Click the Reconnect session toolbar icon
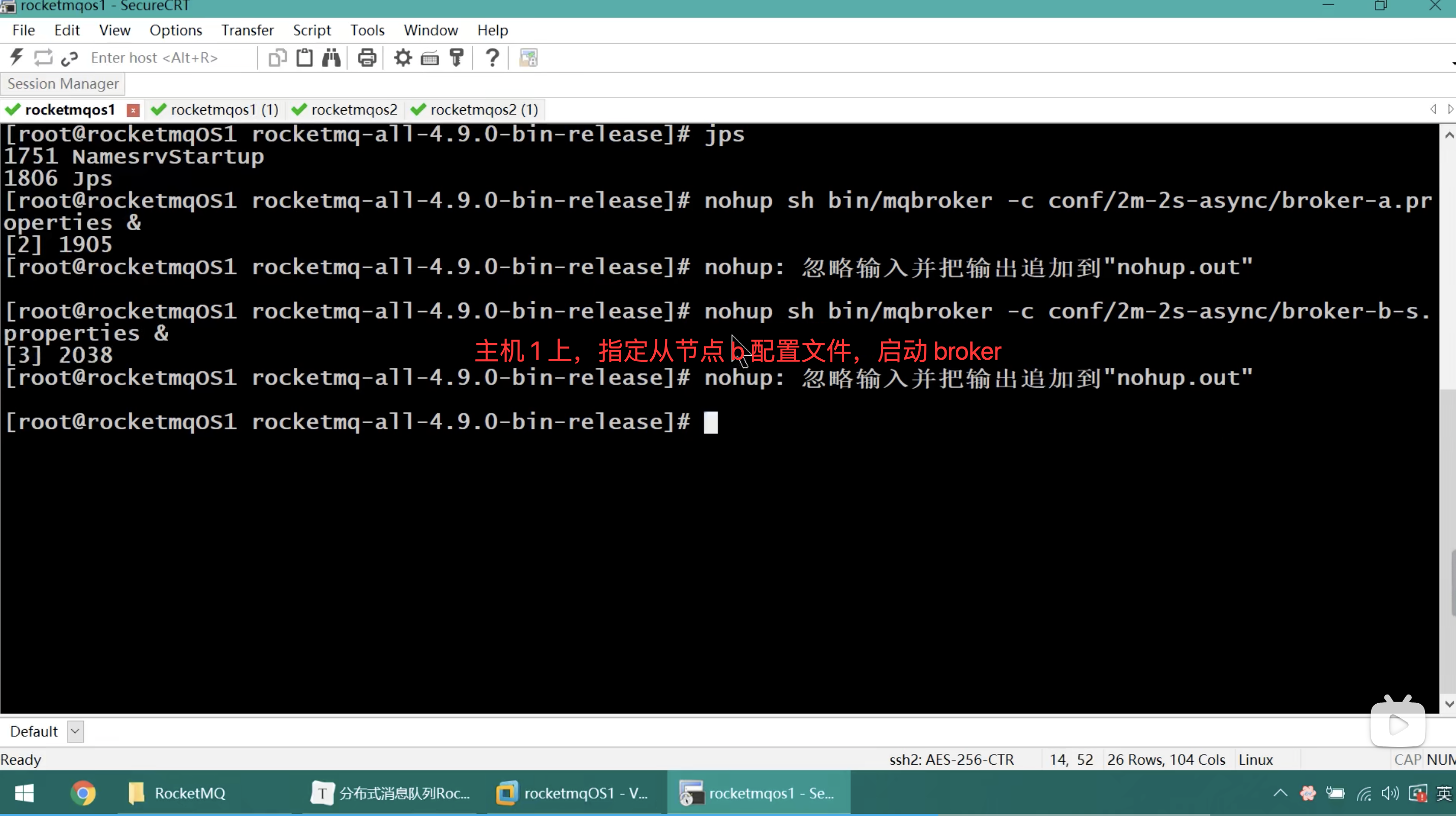 pos(44,57)
